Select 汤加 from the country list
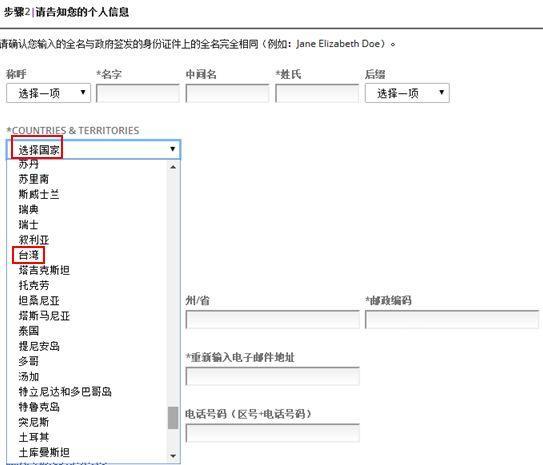Screen dimensions: 543x465 [x=28, y=377]
